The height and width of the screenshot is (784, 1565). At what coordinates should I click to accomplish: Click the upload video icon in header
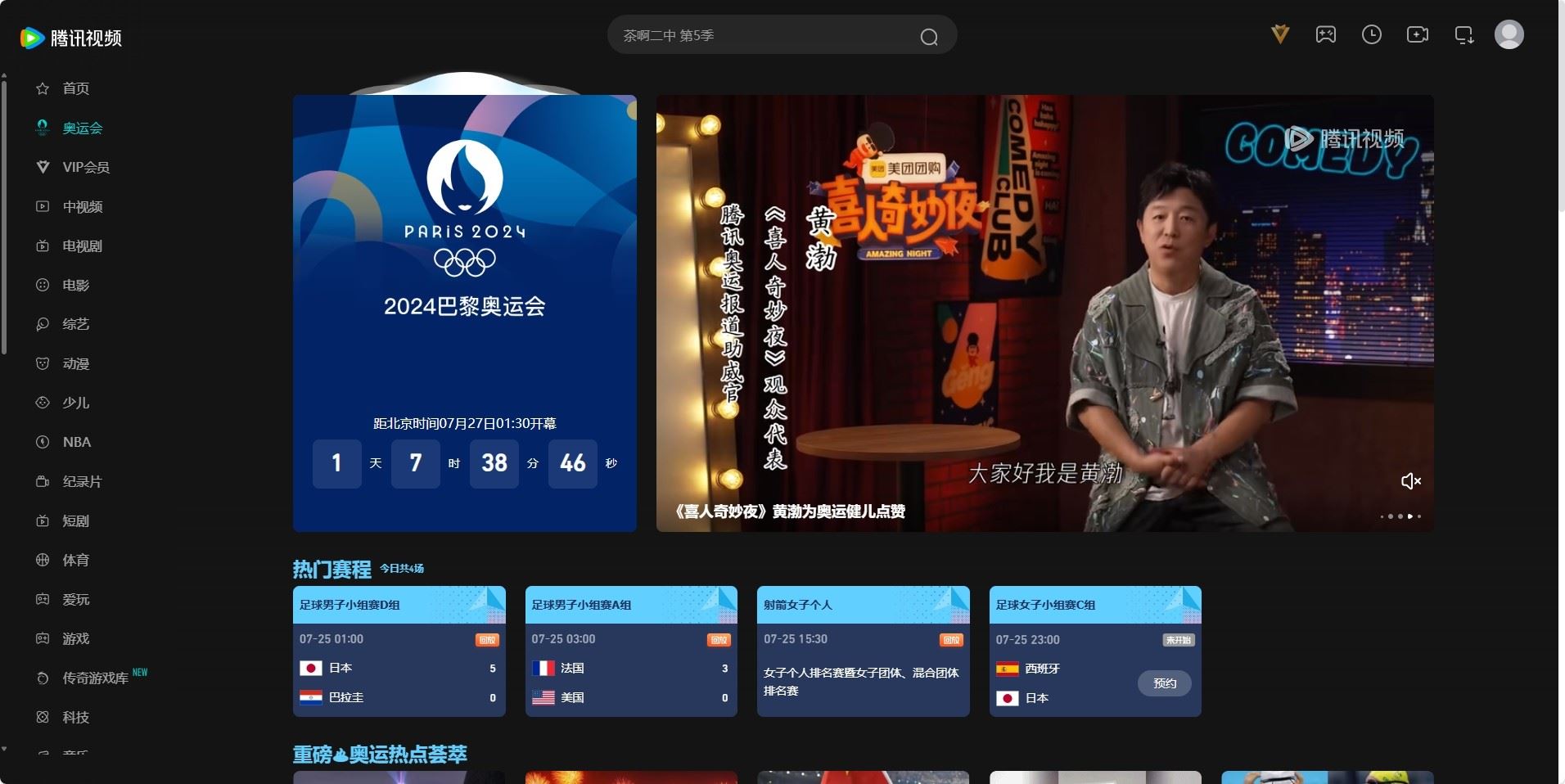1418,34
